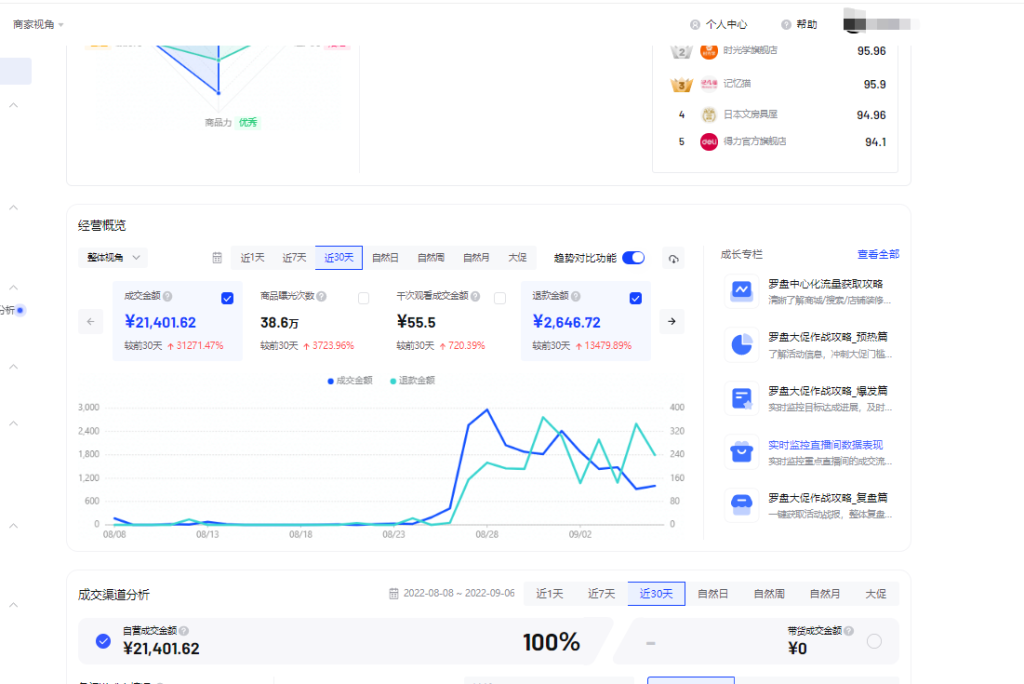The width and height of the screenshot is (1024, 684).
Task: Click the 优秀 badge under 商品力
Action: (248, 122)
